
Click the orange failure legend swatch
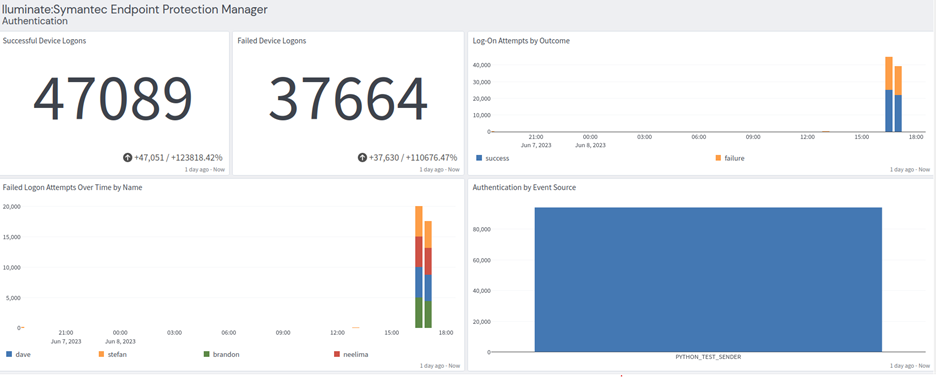718,159
